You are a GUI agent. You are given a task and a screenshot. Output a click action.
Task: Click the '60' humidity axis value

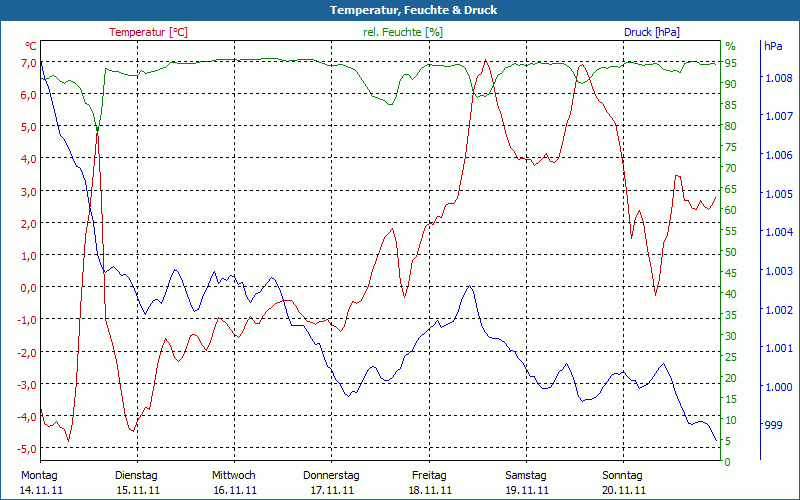[730, 210]
